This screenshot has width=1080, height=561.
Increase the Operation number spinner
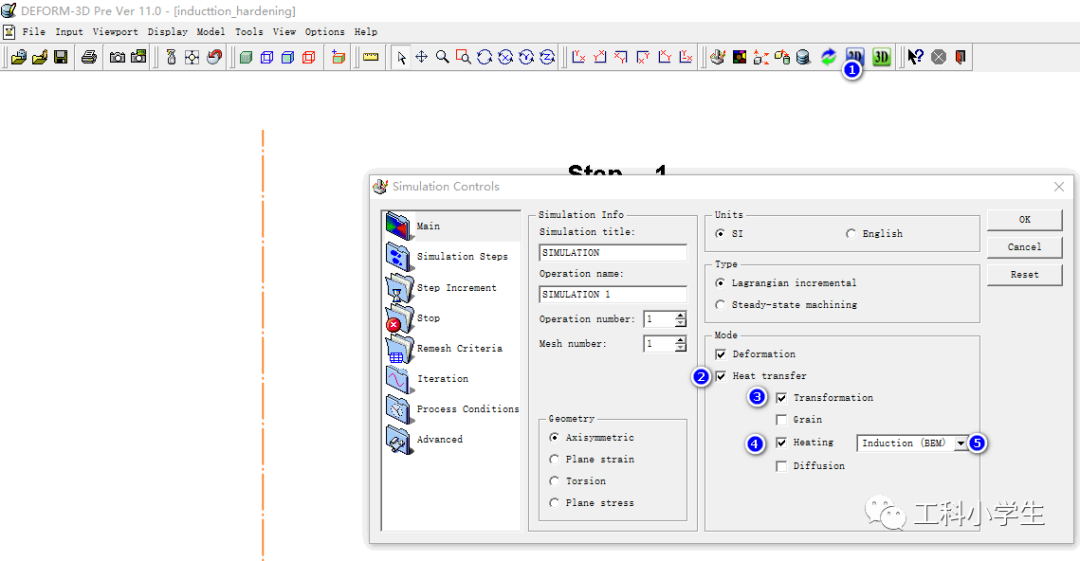(681, 315)
